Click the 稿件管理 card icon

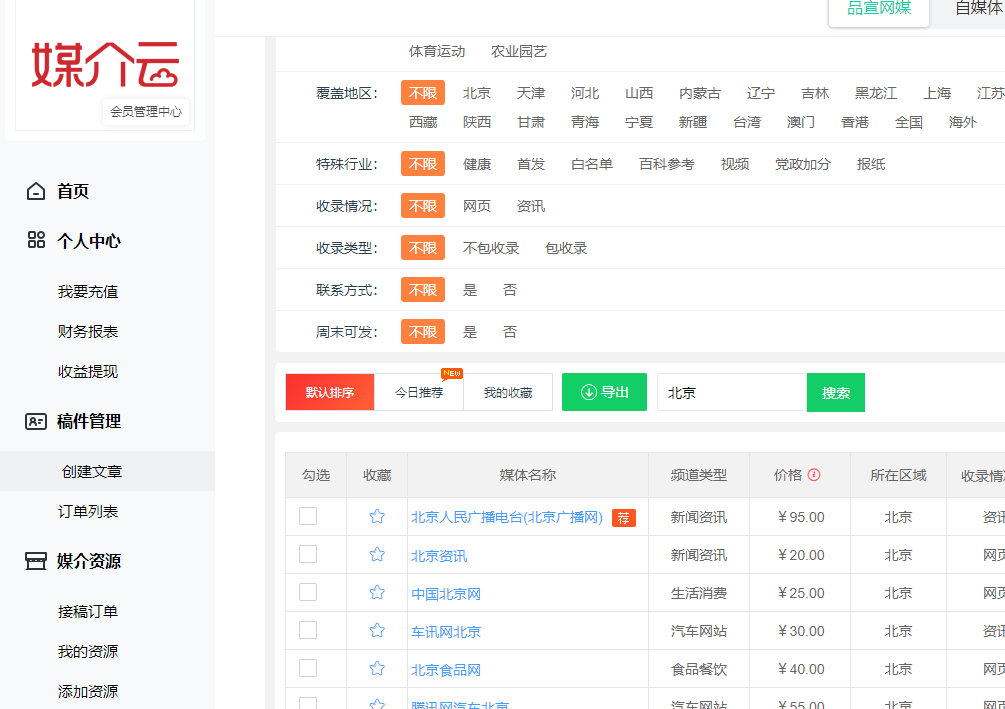click(36, 421)
